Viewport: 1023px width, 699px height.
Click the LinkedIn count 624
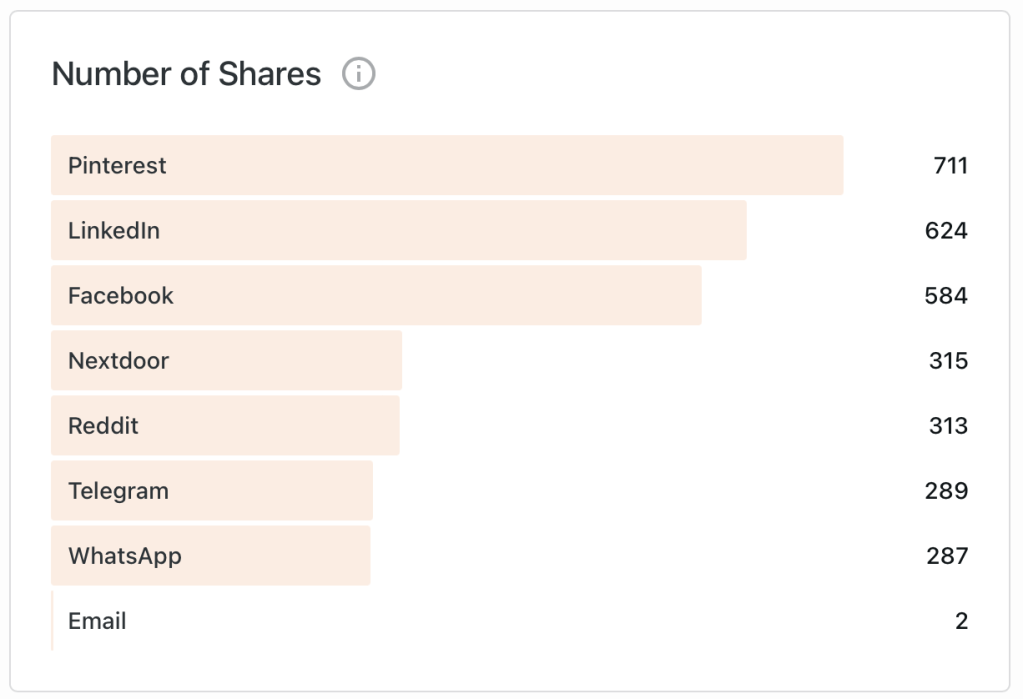click(x=946, y=230)
